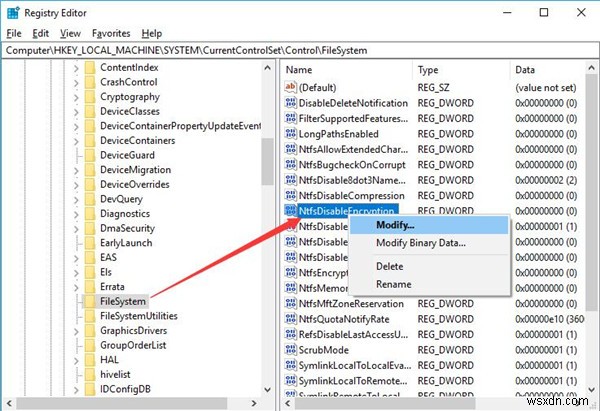
Task: Click the ContentIndex folder icon
Action: pyautogui.click(x=90, y=68)
